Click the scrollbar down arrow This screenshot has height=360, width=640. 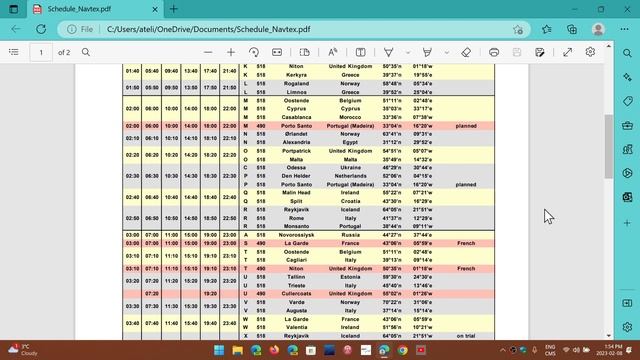coord(609,336)
